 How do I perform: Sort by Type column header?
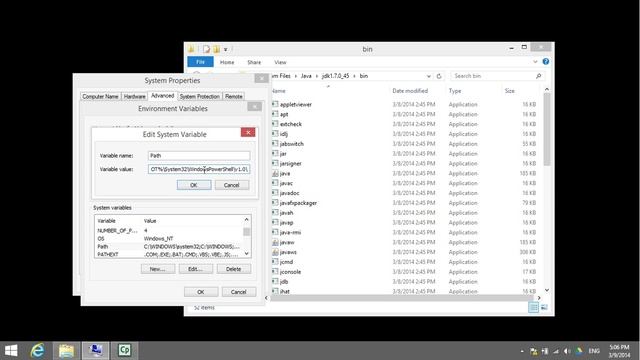point(455,91)
